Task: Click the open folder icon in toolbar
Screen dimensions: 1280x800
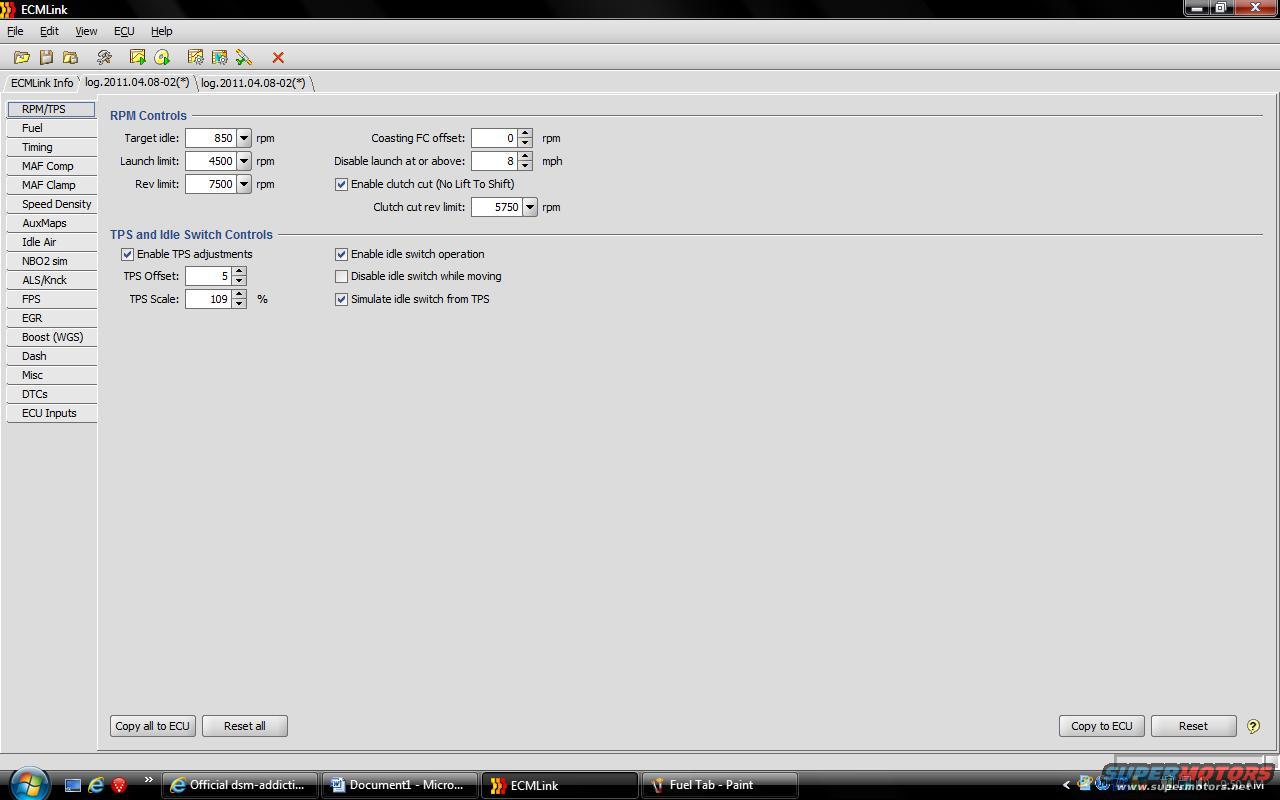Action: pos(21,58)
